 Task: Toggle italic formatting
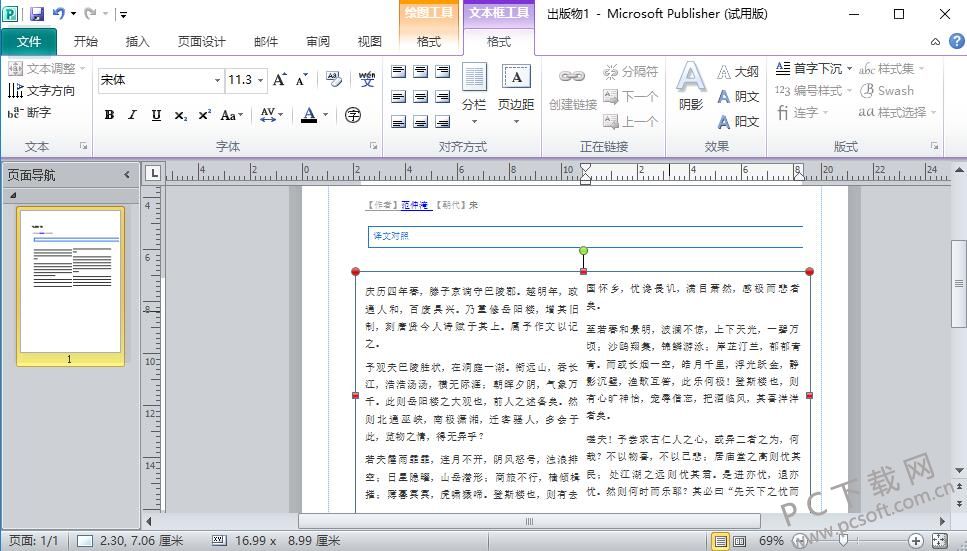tap(132, 115)
